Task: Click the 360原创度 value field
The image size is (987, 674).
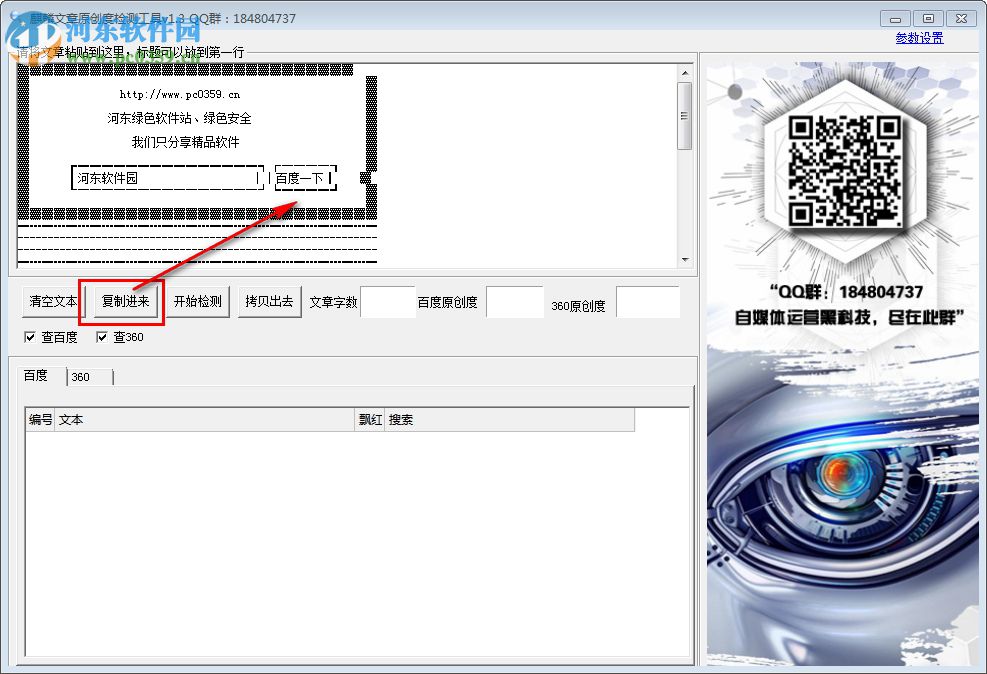Action: [x=648, y=302]
